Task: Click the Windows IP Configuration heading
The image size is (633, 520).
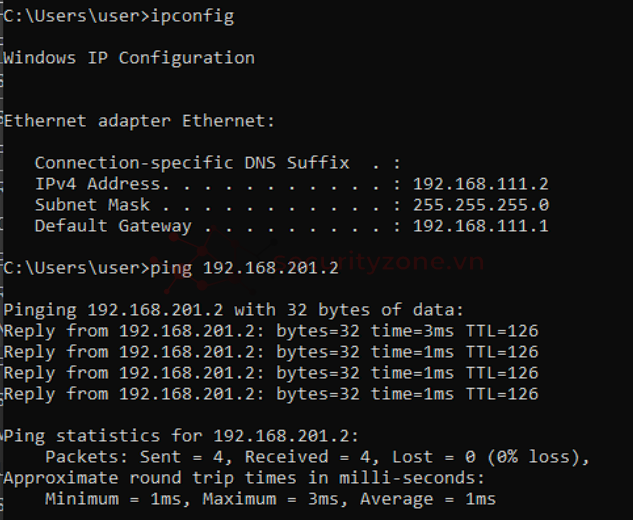Action: click(128, 58)
